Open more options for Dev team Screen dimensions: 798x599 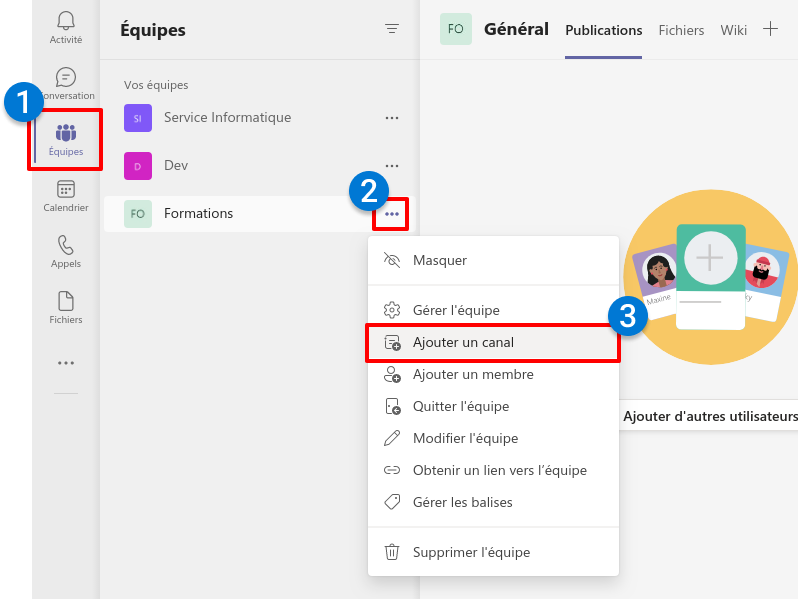point(392,166)
